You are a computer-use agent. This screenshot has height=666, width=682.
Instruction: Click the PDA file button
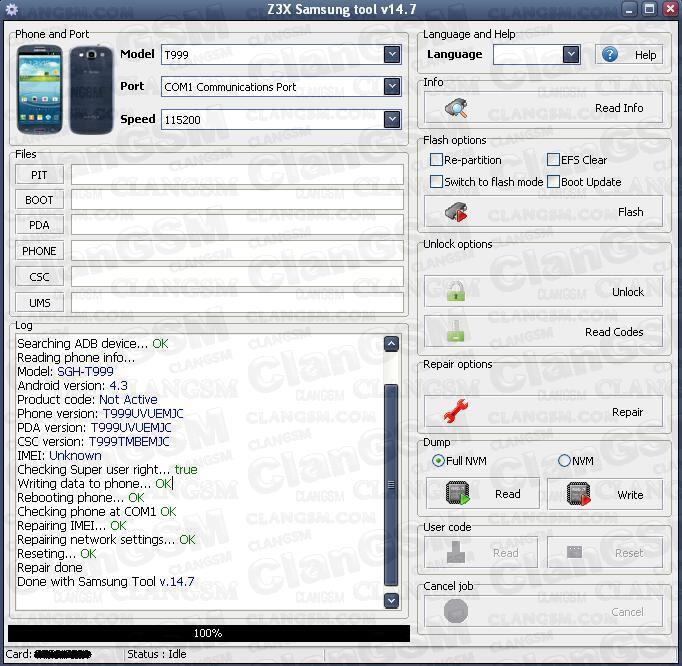(39, 225)
